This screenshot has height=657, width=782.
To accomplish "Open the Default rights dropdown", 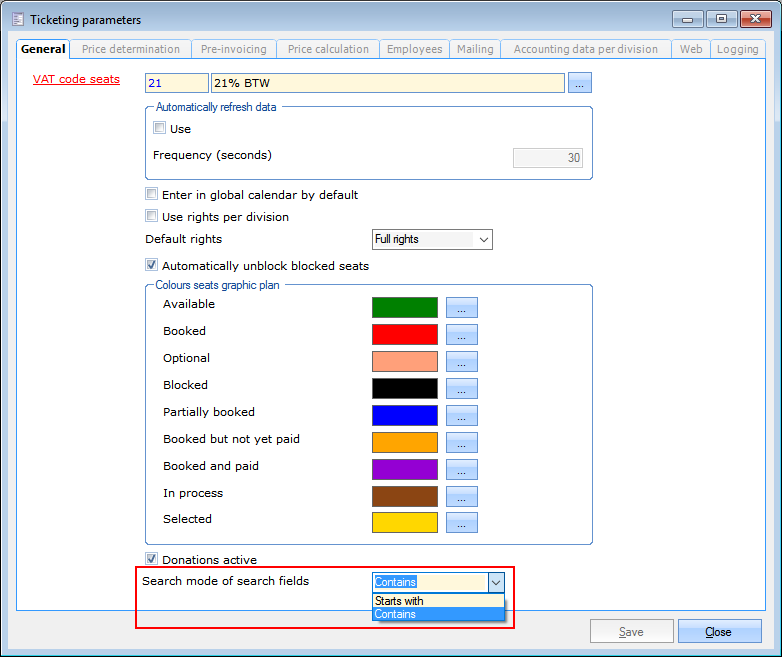I will (483, 239).
